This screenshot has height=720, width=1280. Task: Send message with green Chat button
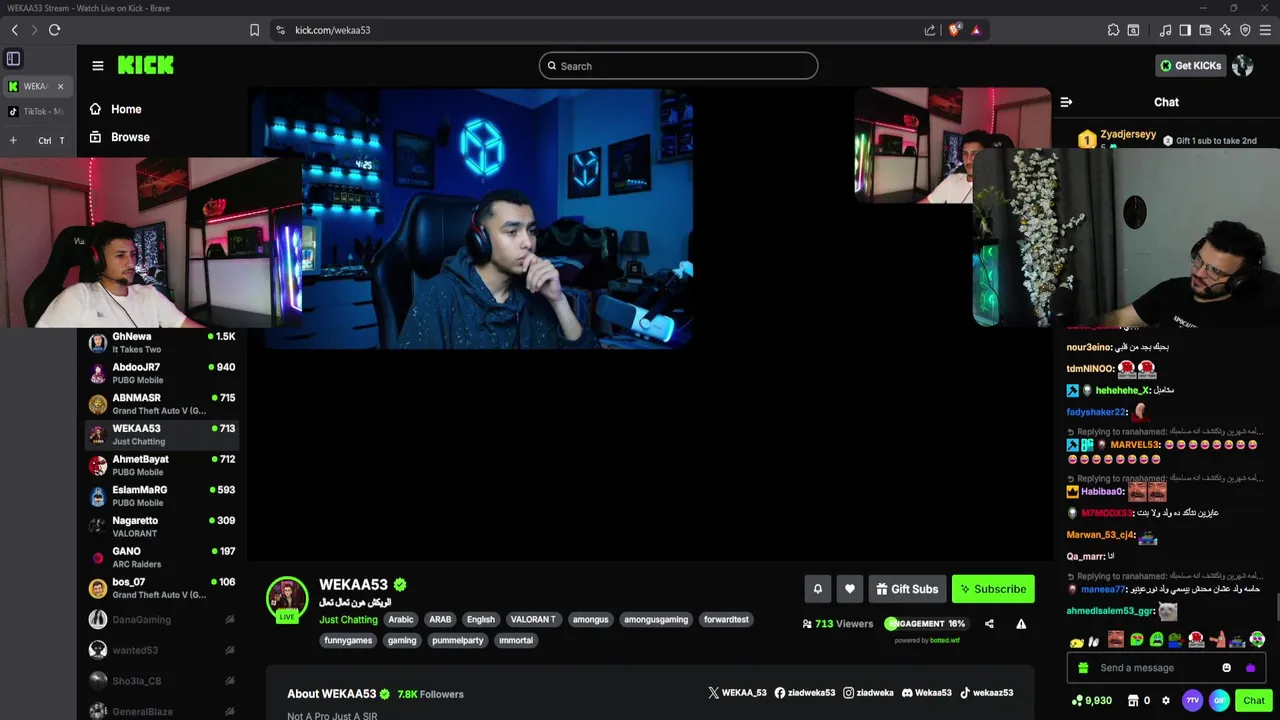point(1254,701)
